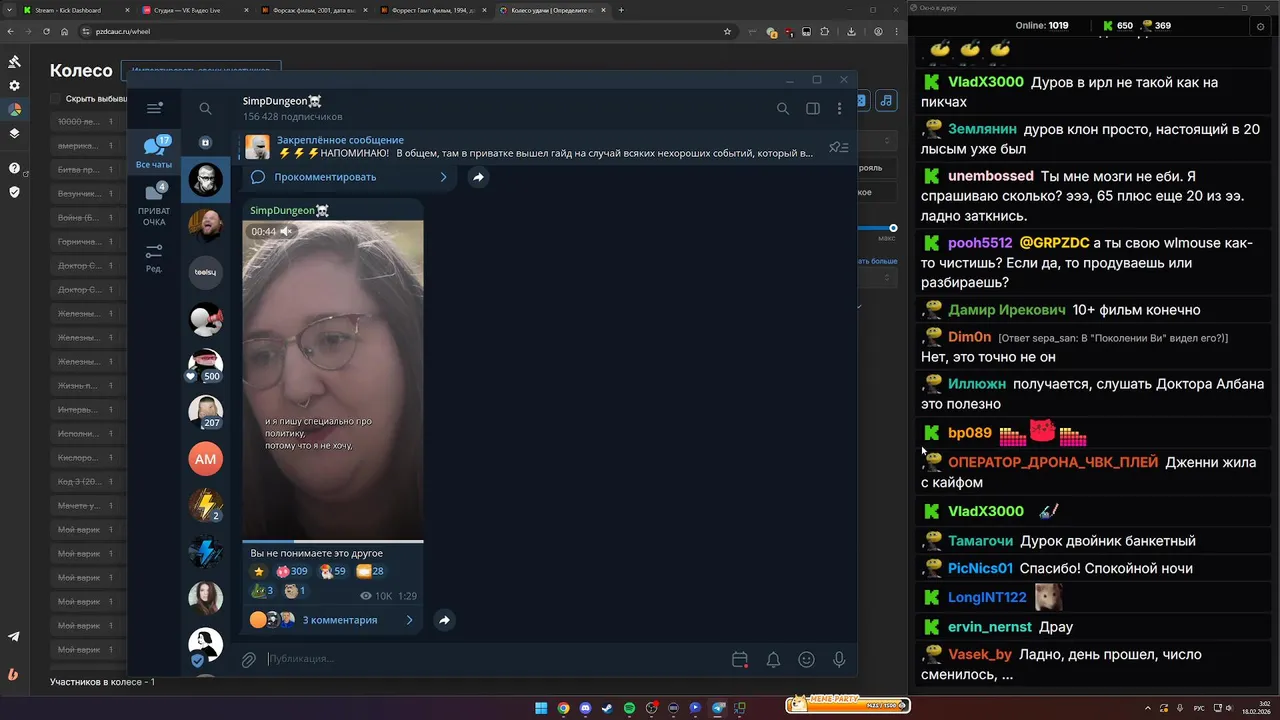Switch to Форрест Гамп фильм tab
This screenshot has height=720, width=1280.
pyautogui.click(x=433, y=10)
